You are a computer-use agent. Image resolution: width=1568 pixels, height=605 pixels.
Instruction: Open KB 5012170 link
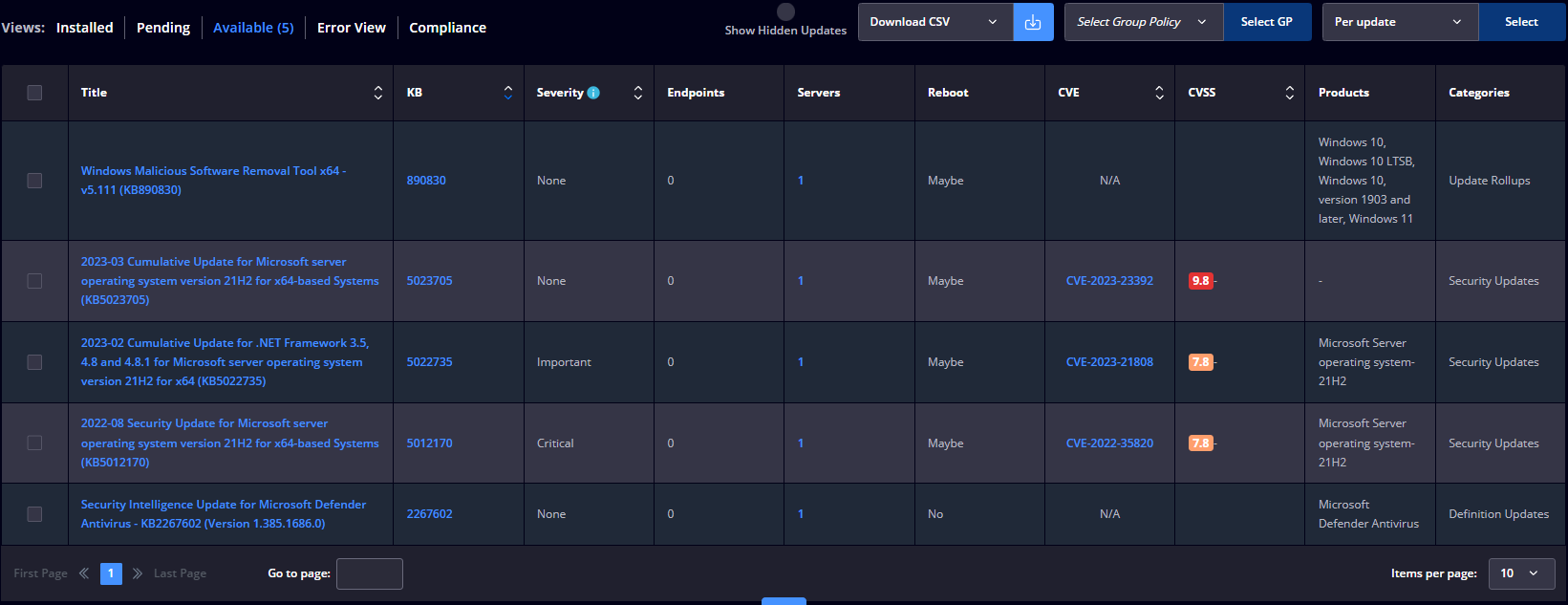point(430,443)
